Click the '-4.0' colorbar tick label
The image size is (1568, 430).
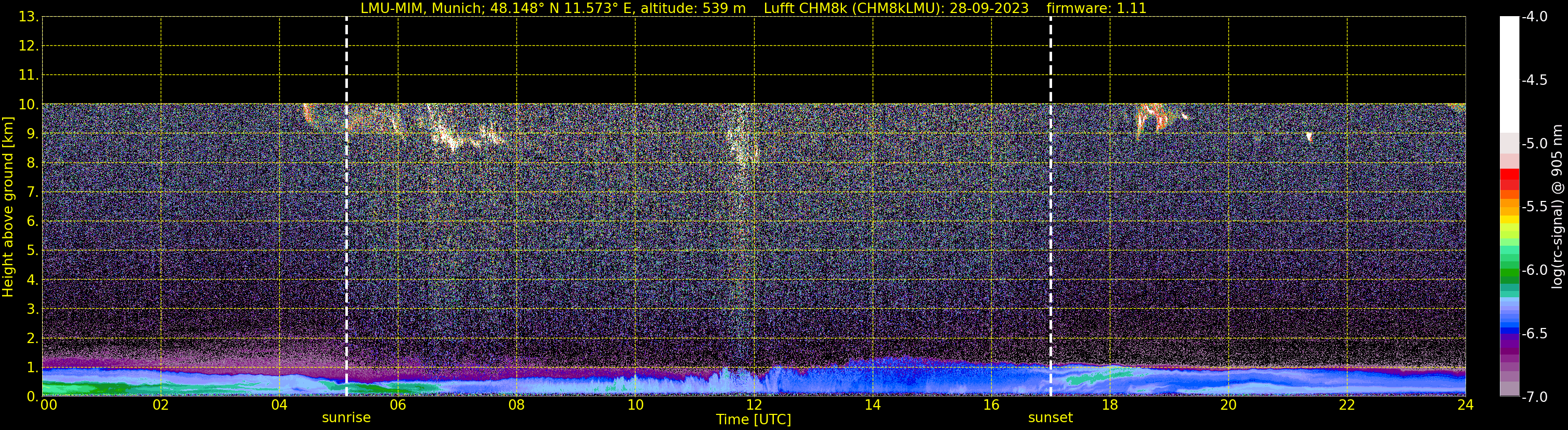(1534, 17)
